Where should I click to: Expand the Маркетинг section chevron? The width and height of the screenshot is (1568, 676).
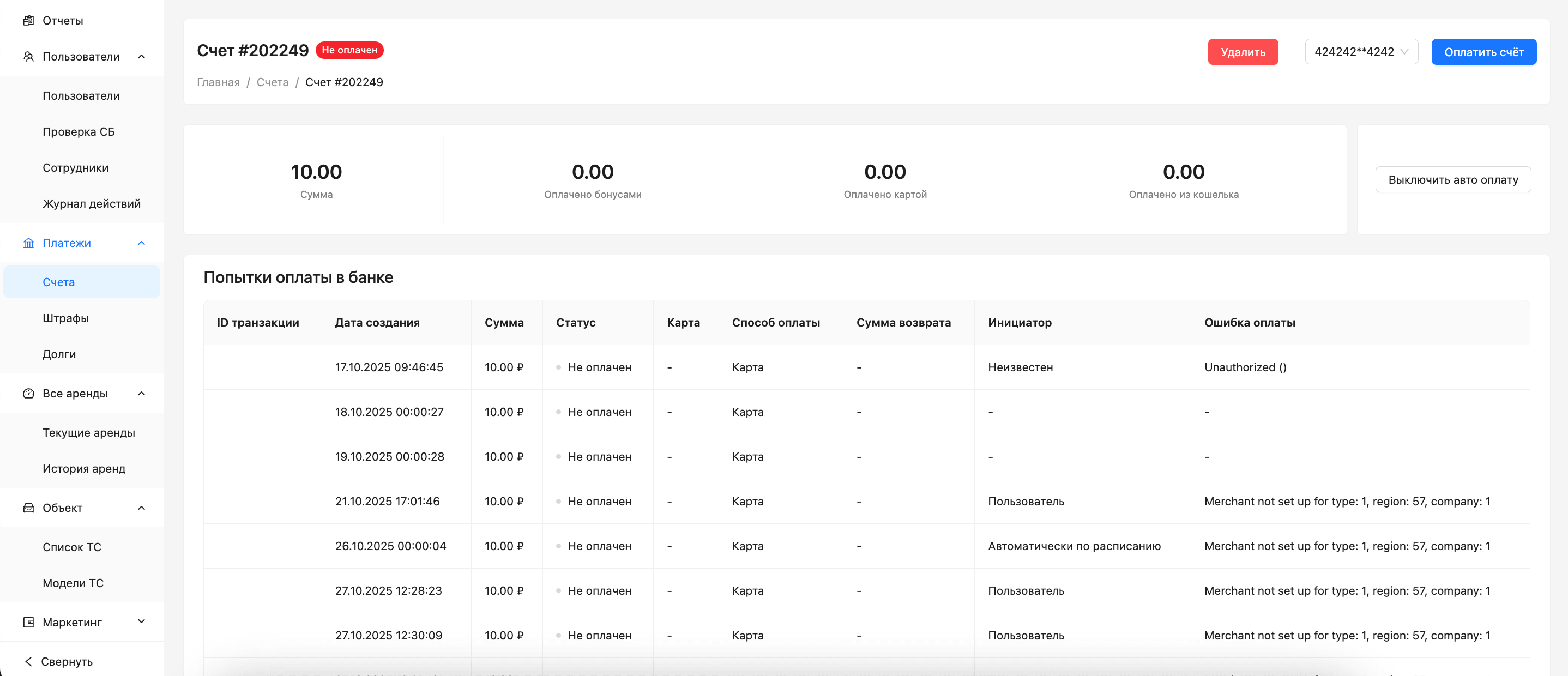coord(141,622)
